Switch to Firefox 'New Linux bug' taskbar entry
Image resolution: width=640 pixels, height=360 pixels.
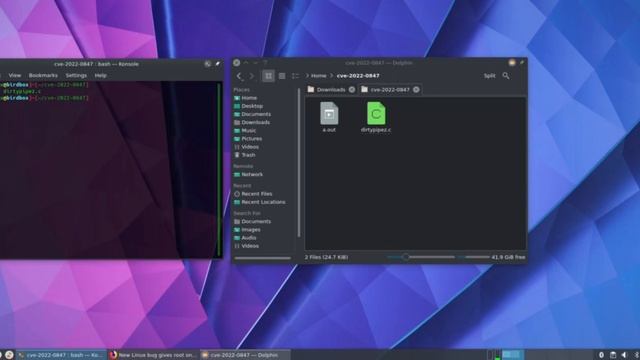(153, 355)
